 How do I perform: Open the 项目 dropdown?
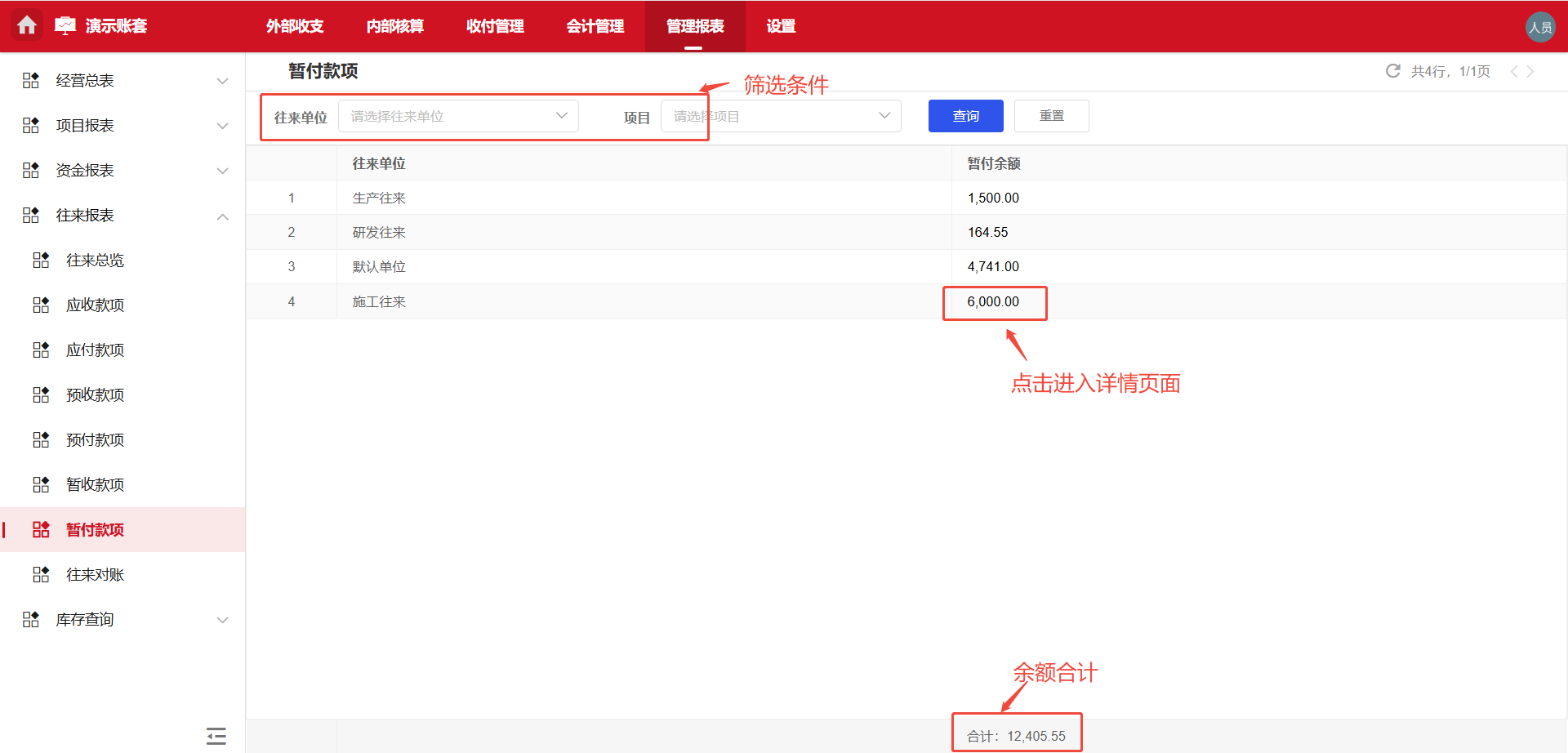click(780, 115)
